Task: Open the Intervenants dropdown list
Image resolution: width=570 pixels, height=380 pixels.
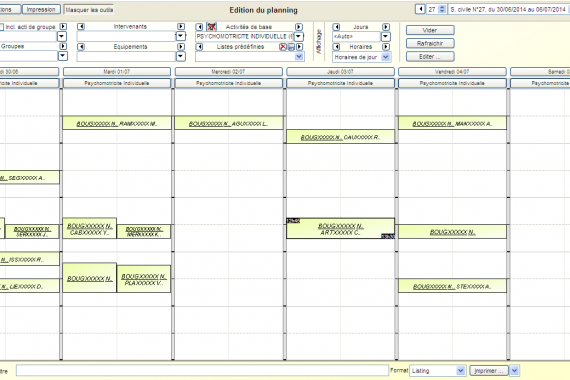Action: tap(180, 36)
